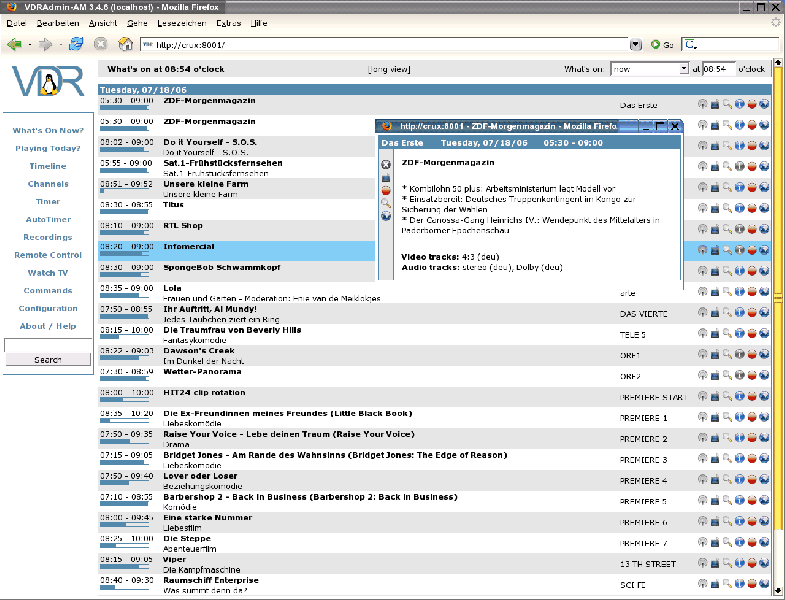The image size is (785, 600).
Task: Open the Back button history dropdown arrow
Action: click(28, 44)
